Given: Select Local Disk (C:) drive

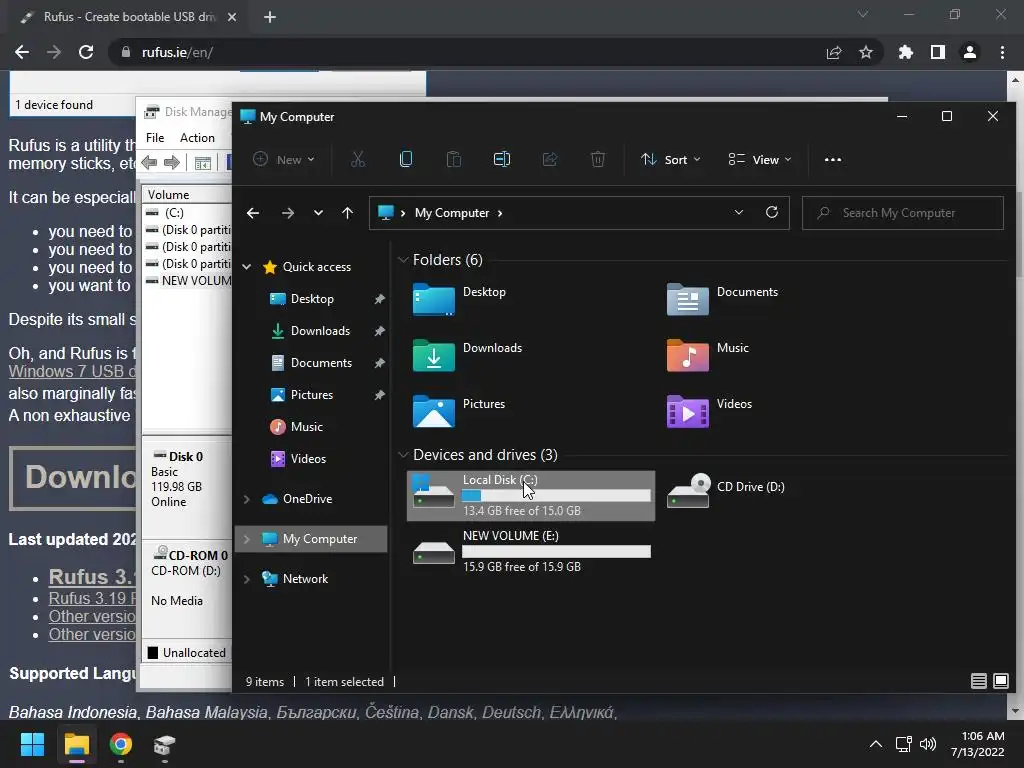Looking at the screenshot, I should click(x=530, y=496).
